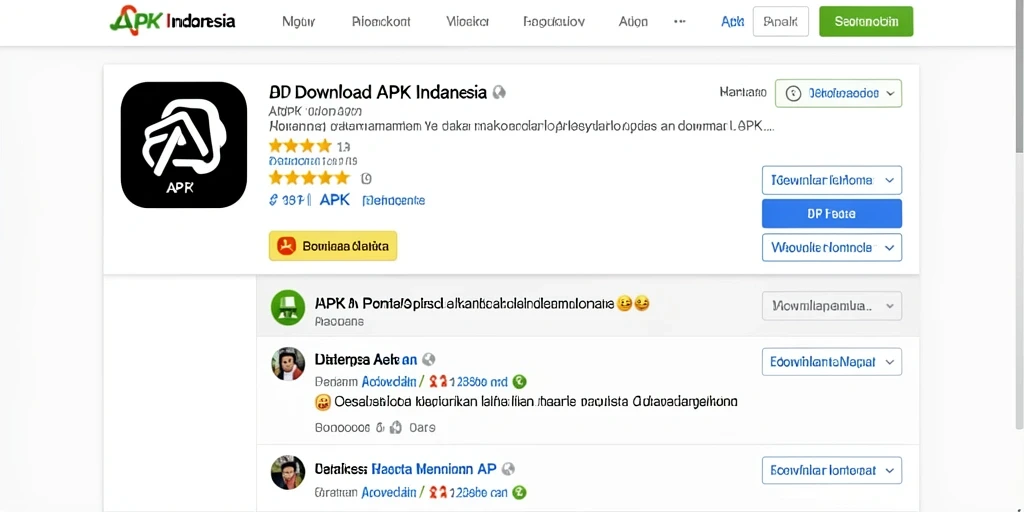Viewport: 1024px width, 512px height.
Task: Click the laughing emojis after APK Portal heading
Action: pos(633,303)
